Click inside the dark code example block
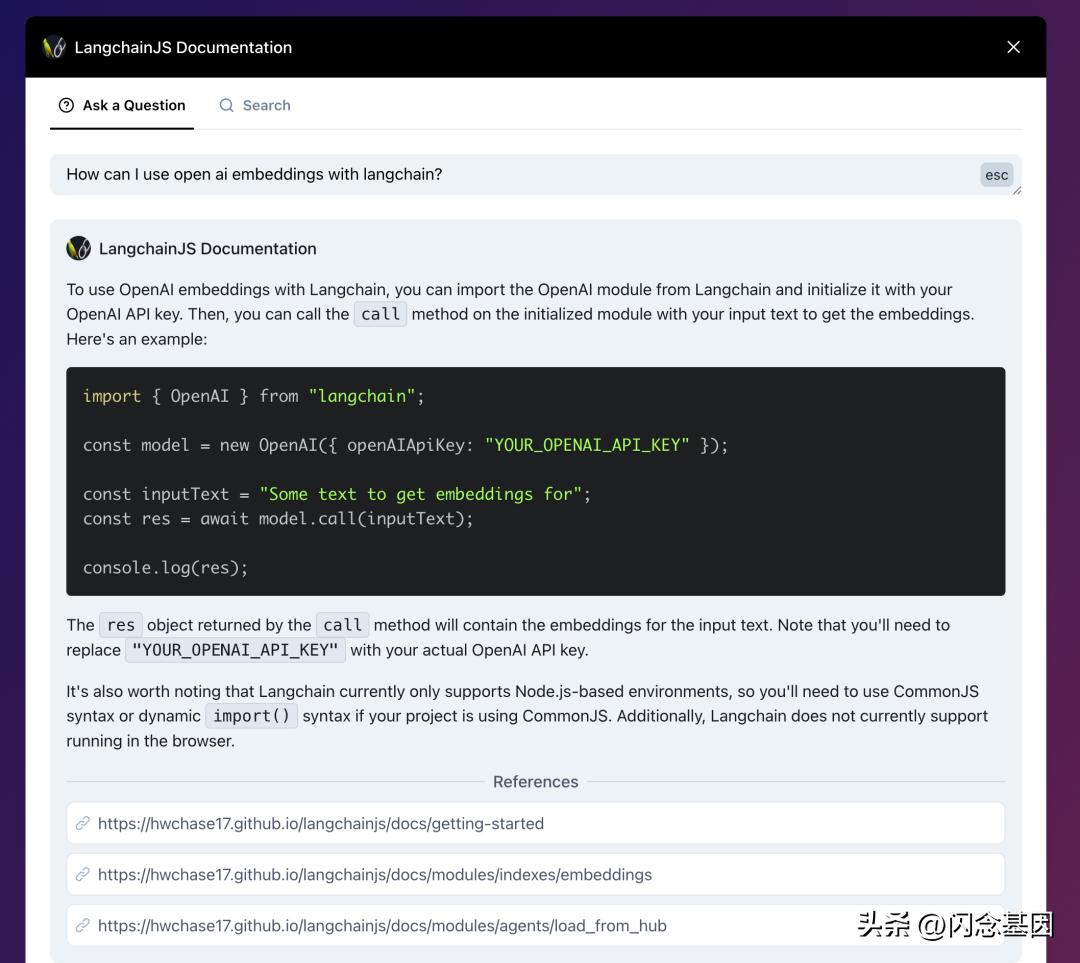Screen dimensions: 1080x963 (x=535, y=481)
